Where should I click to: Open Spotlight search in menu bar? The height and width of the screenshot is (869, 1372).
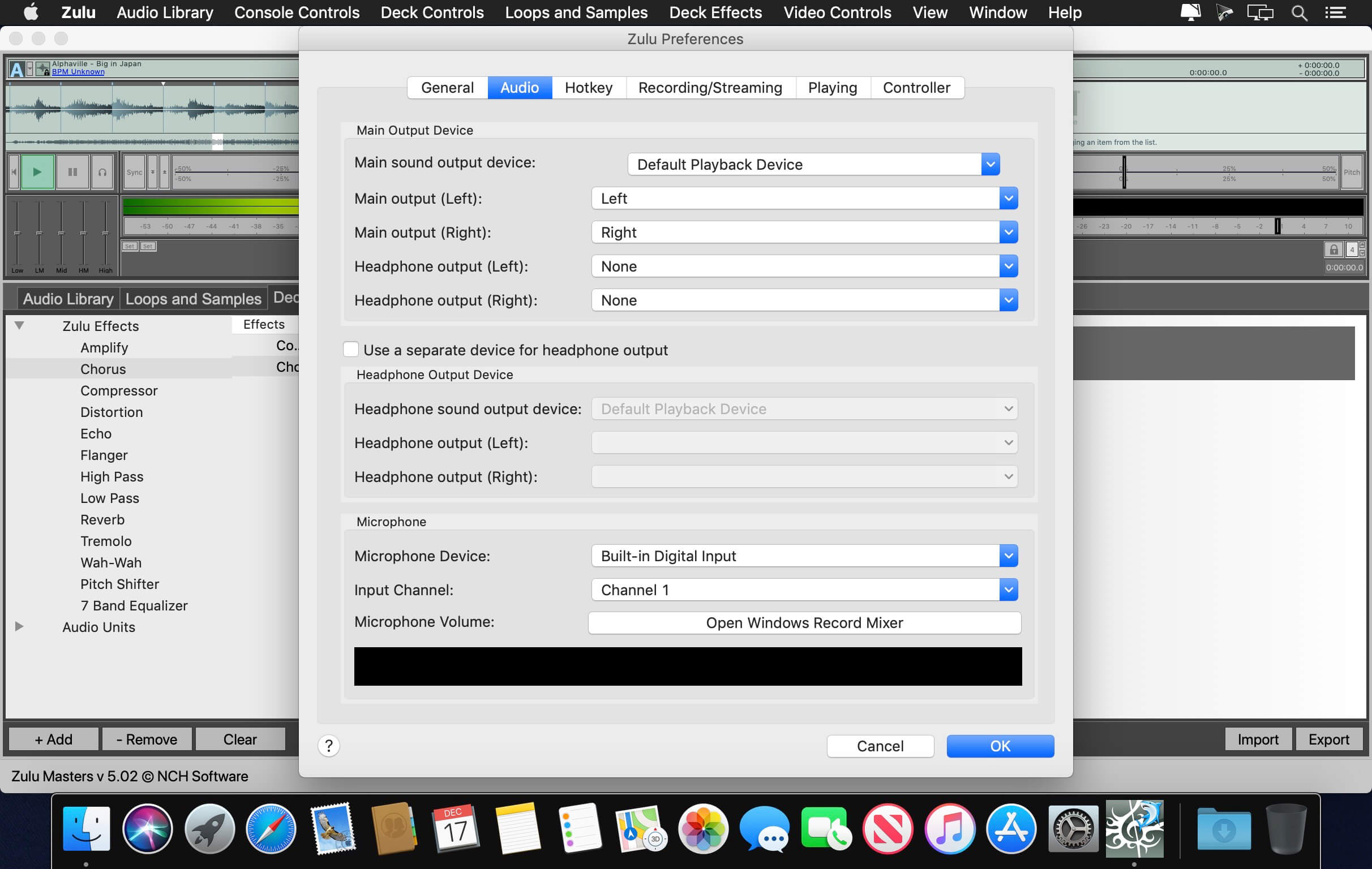point(1299,12)
